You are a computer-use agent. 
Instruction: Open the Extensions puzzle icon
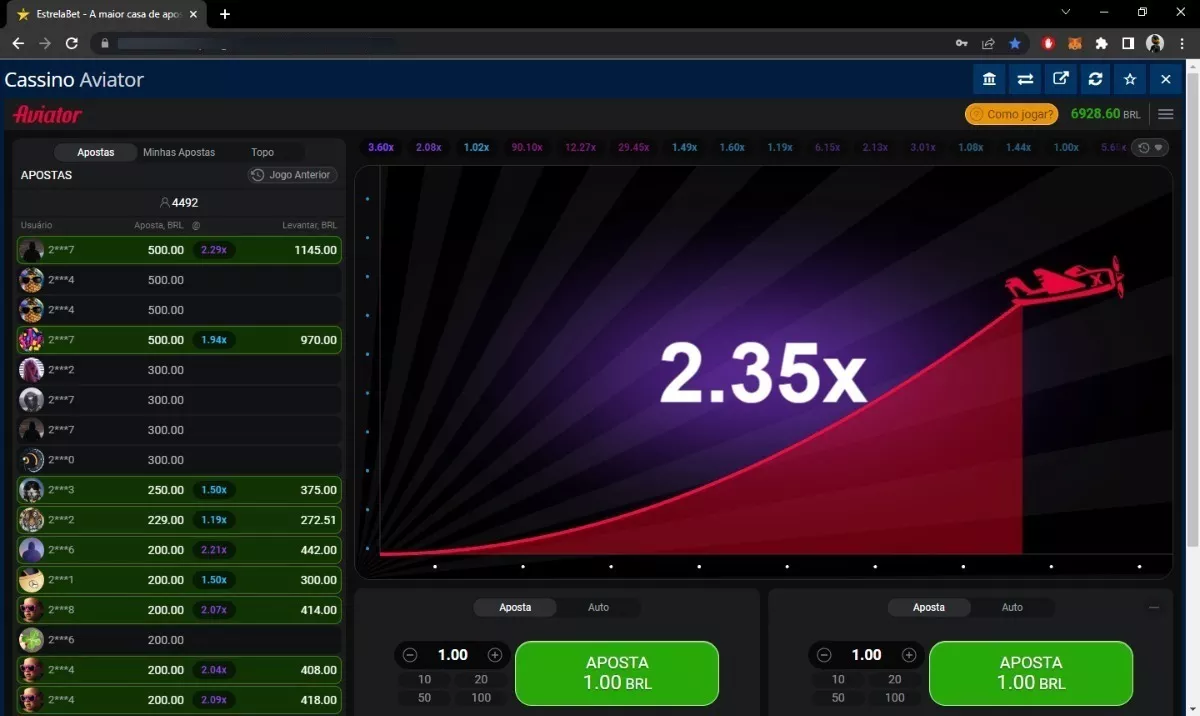tap(1101, 43)
